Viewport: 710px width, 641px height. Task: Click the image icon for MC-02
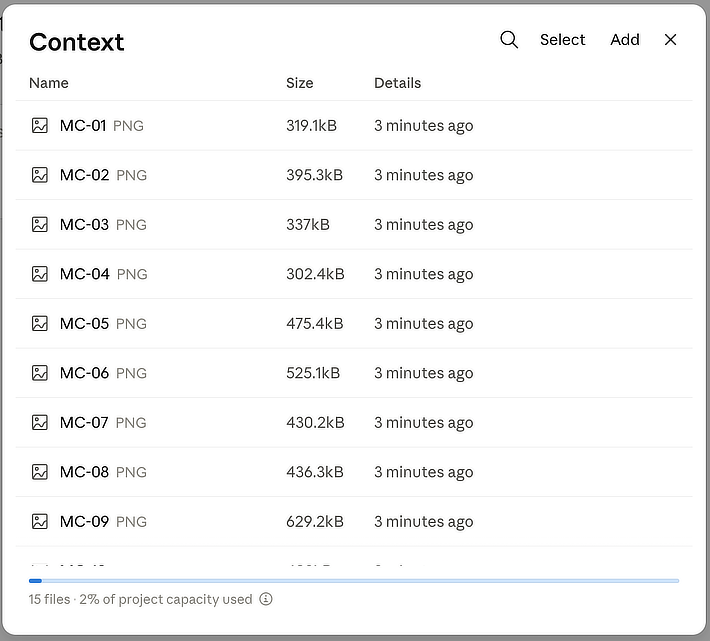(x=40, y=175)
